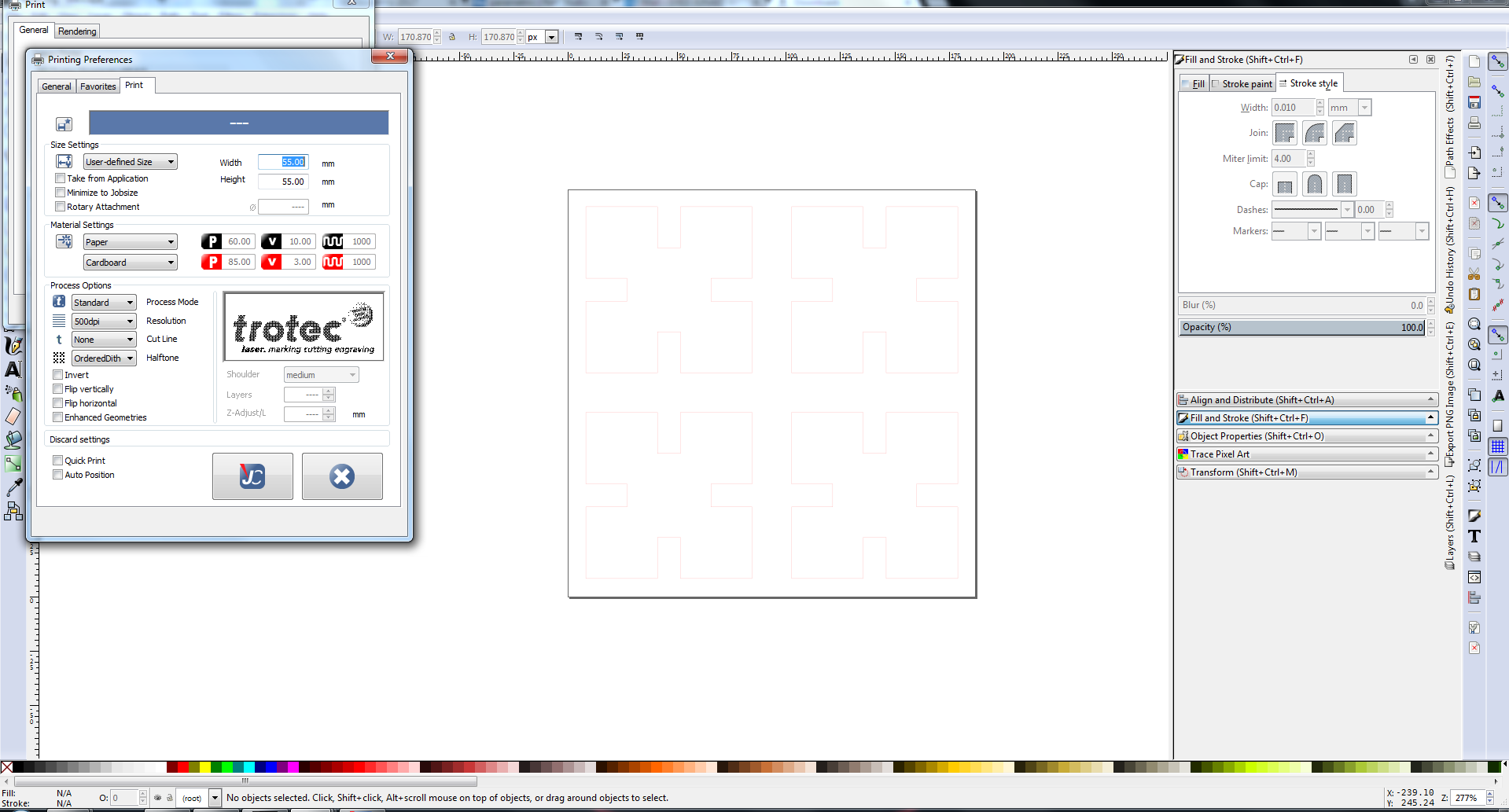Click the scissors Cut icon

click(x=1474, y=274)
